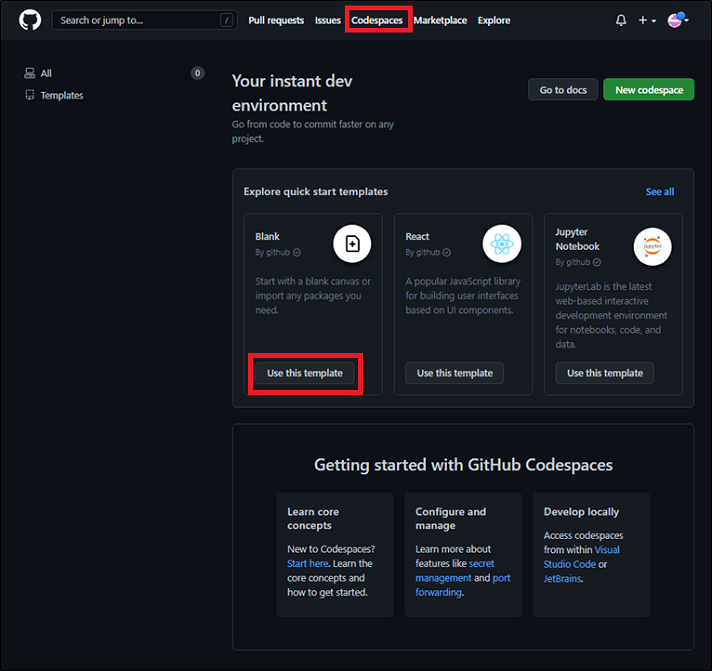Click Getting started with GitHub Codespaces heading
The height and width of the screenshot is (671, 712).
(463, 465)
